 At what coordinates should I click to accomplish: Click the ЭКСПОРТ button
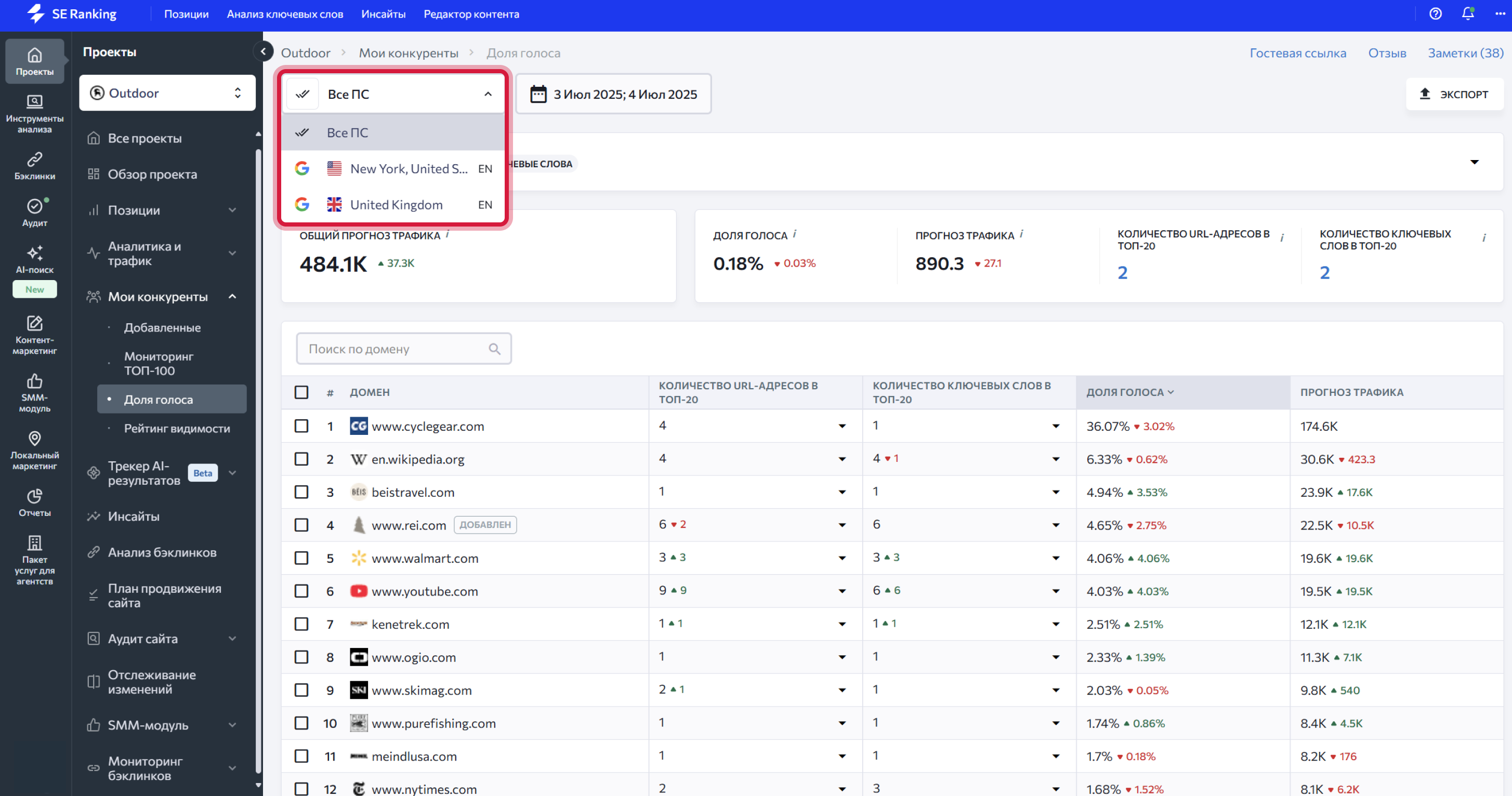tap(1454, 94)
